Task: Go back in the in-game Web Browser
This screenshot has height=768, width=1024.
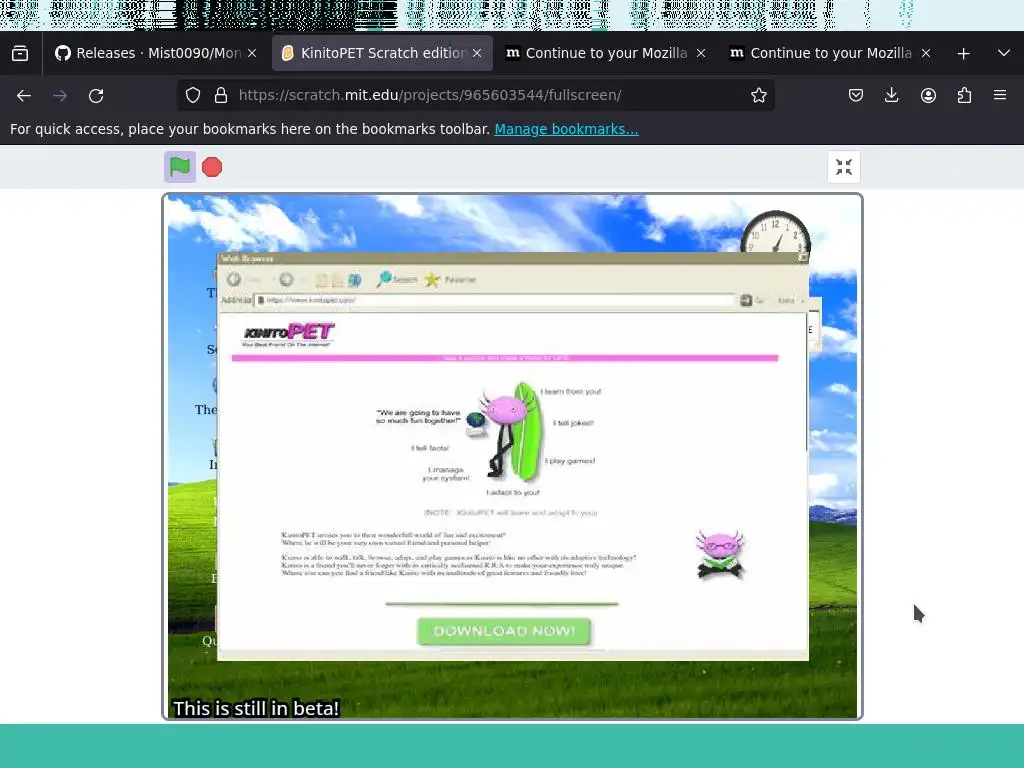Action: [234, 280]
